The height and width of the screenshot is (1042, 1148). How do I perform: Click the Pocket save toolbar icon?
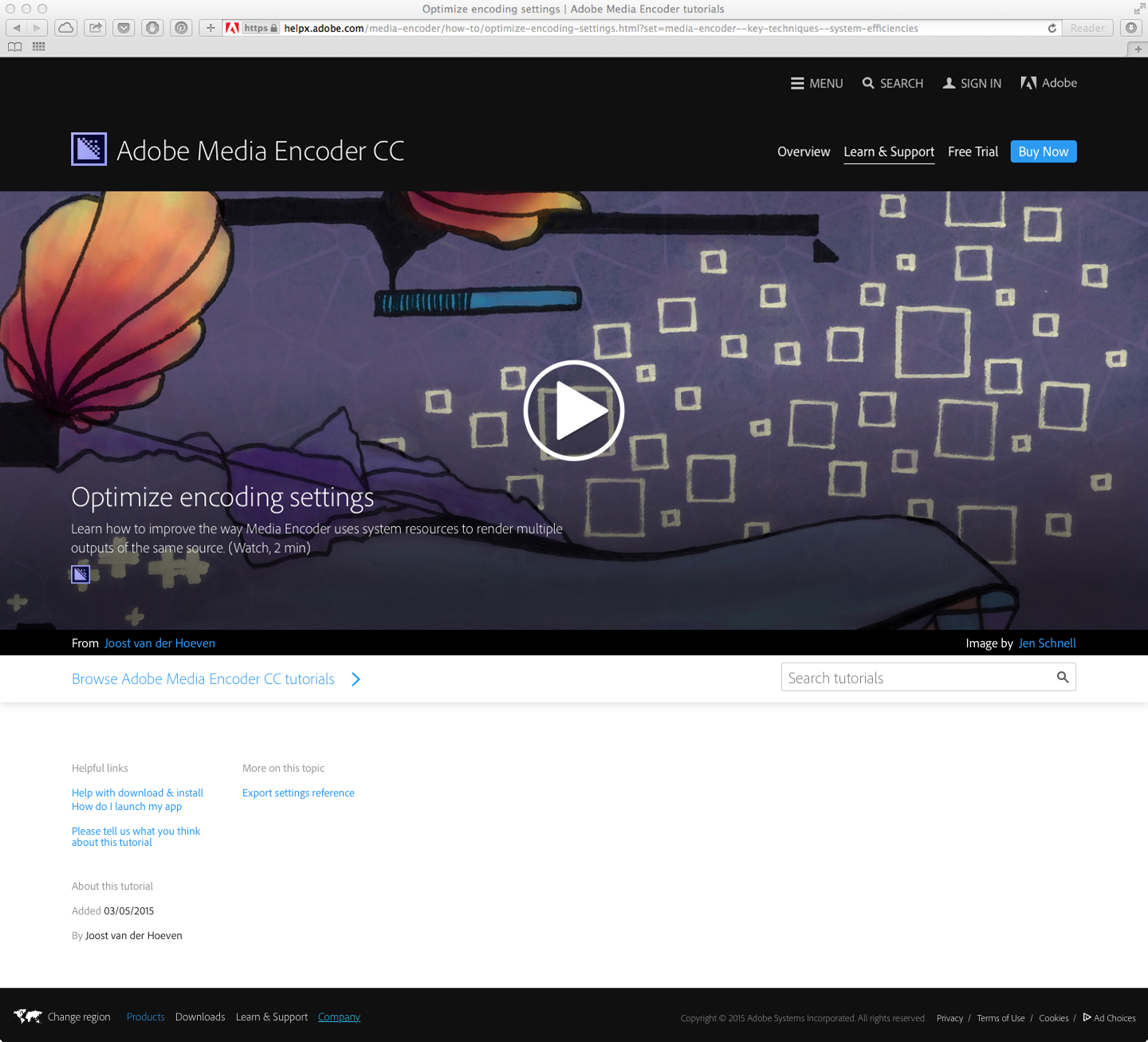point(124,28)
